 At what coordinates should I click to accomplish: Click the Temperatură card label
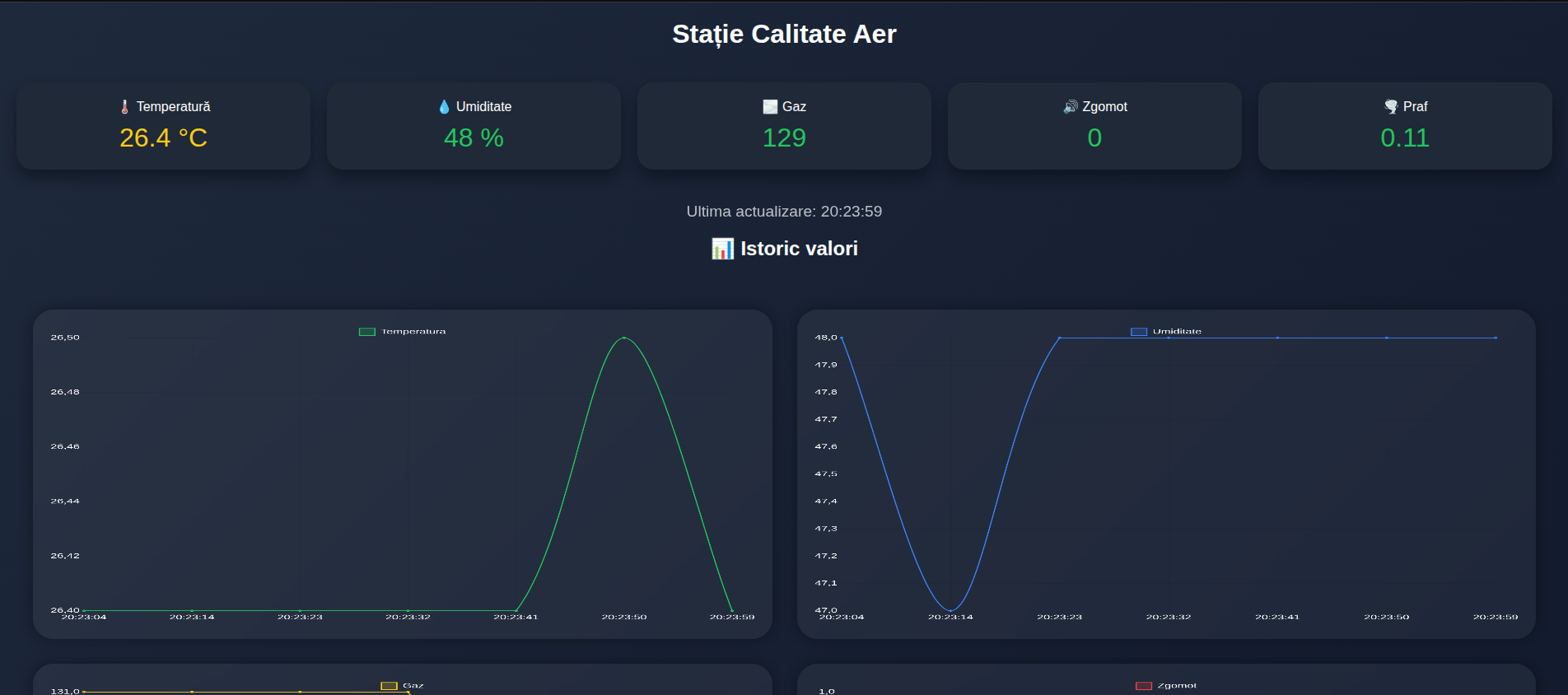point(173,107)
